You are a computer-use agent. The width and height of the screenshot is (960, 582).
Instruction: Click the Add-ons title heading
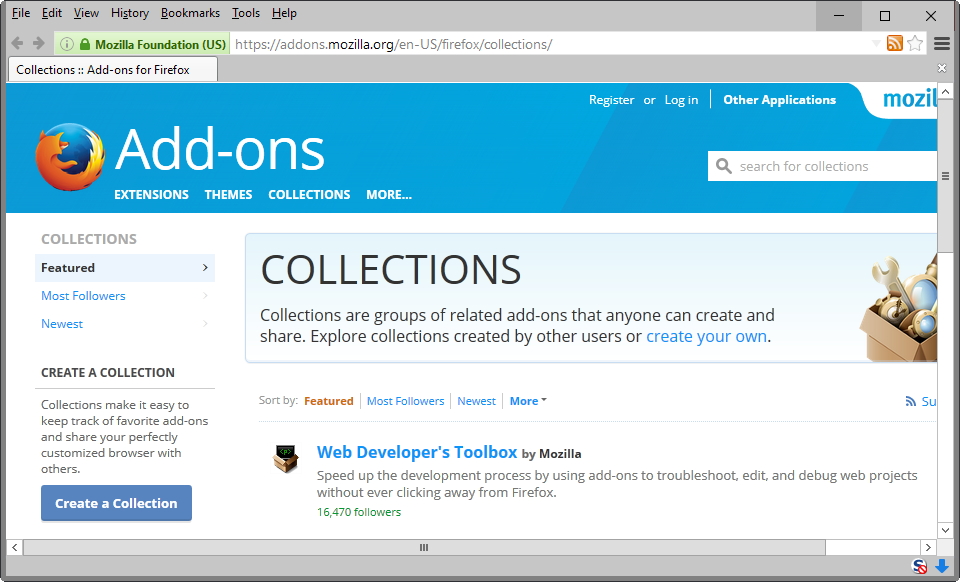[220, 150]
